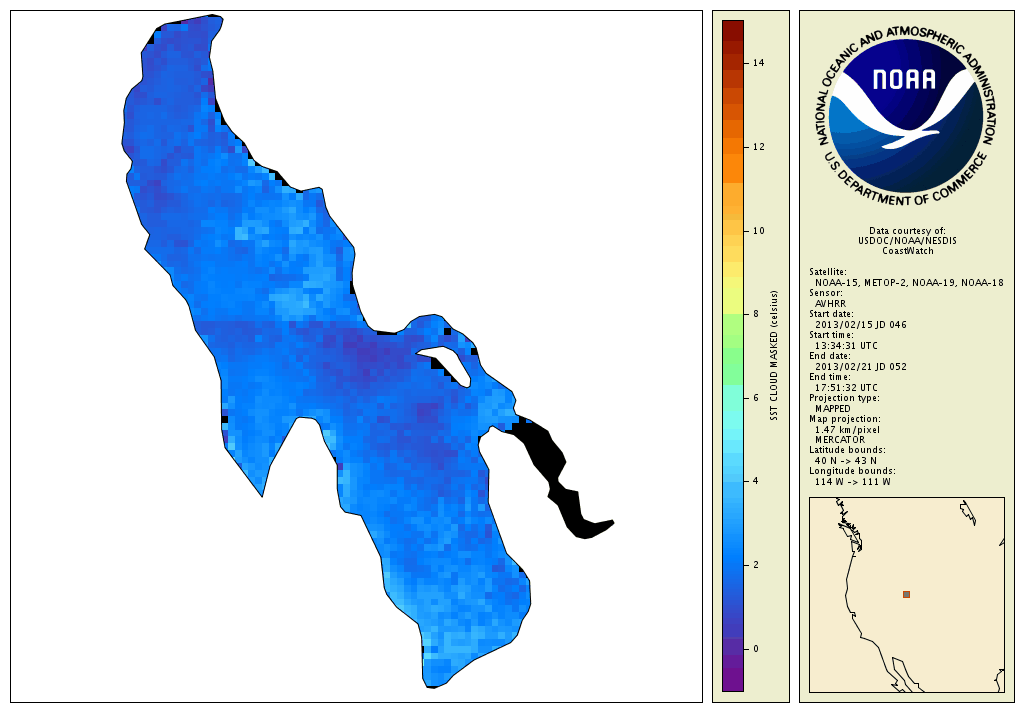Click the yellow band at 10 on color scale
Screen dimensions: 1024x712
(x=733, y=231)
